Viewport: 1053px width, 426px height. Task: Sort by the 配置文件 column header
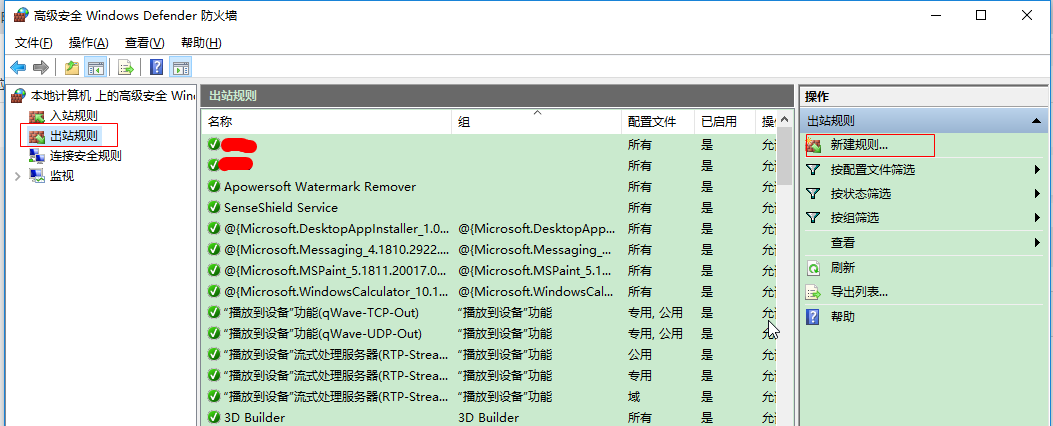pyautogui.click(x=658, y=122)
